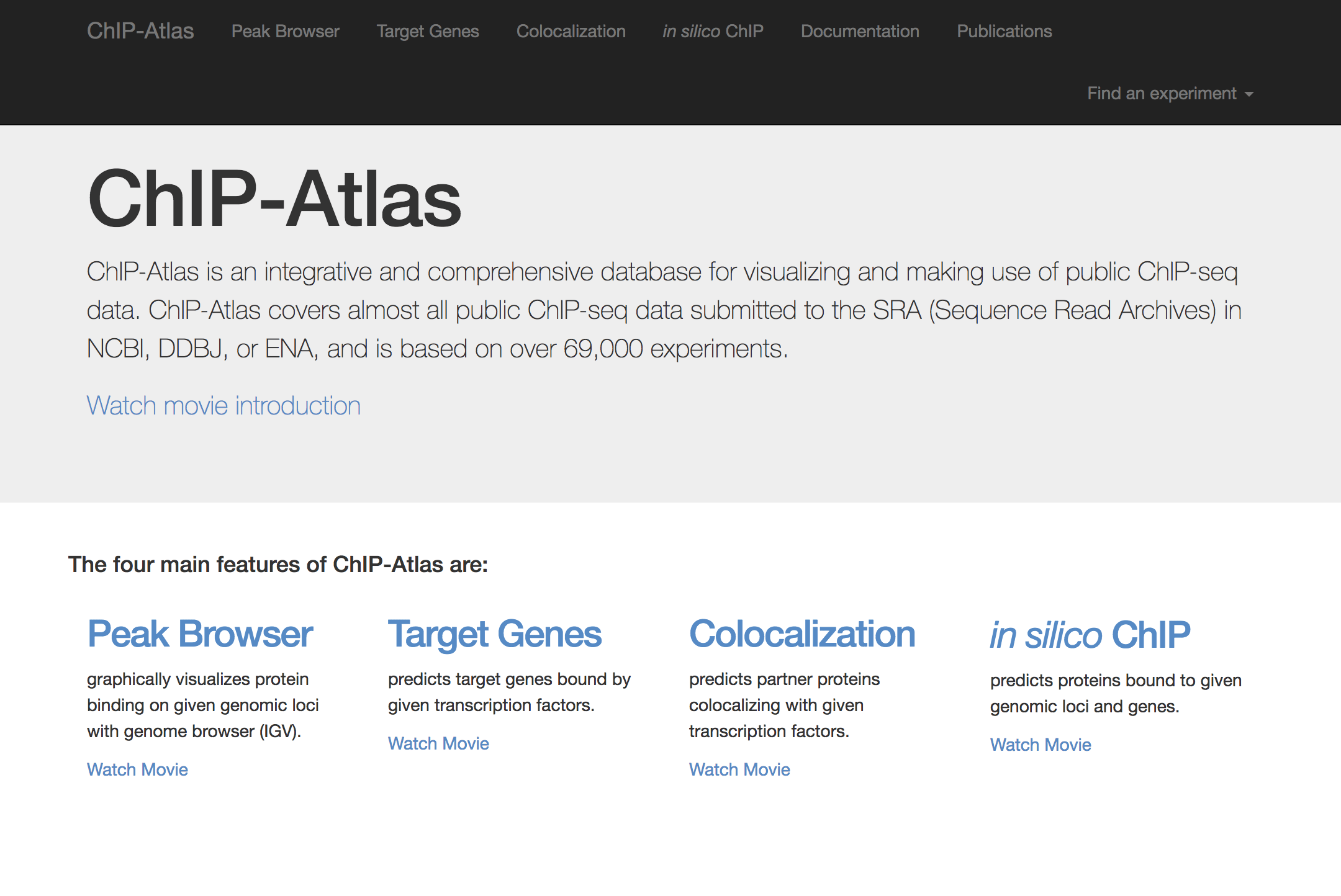1341x896 pixels.
Task: Open Documentation from the navbar
Action: pos(859,31)
